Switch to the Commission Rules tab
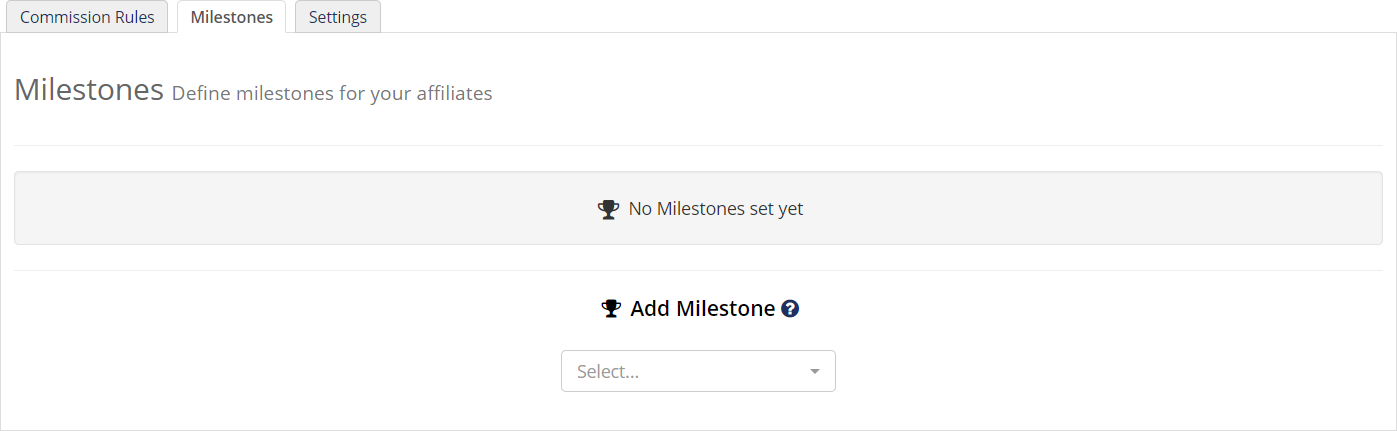1397x431 pixels. click(87, 17)
